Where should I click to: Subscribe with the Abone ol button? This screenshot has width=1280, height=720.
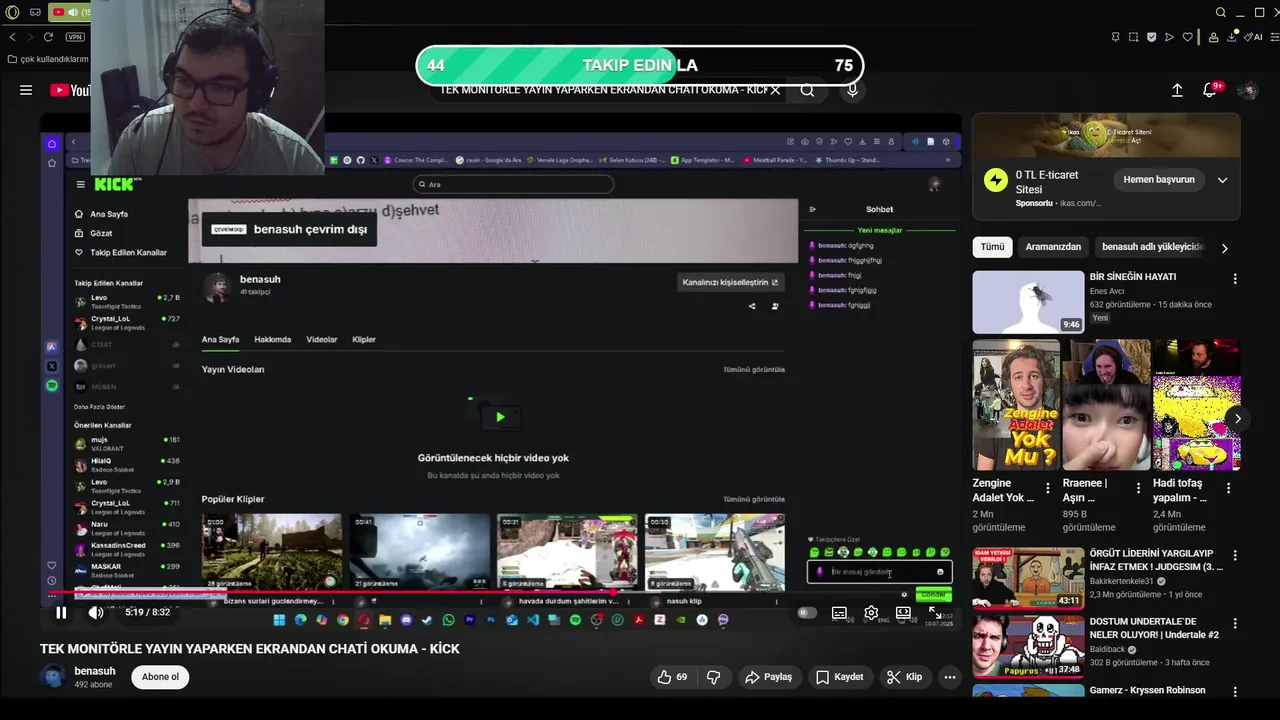160,677
